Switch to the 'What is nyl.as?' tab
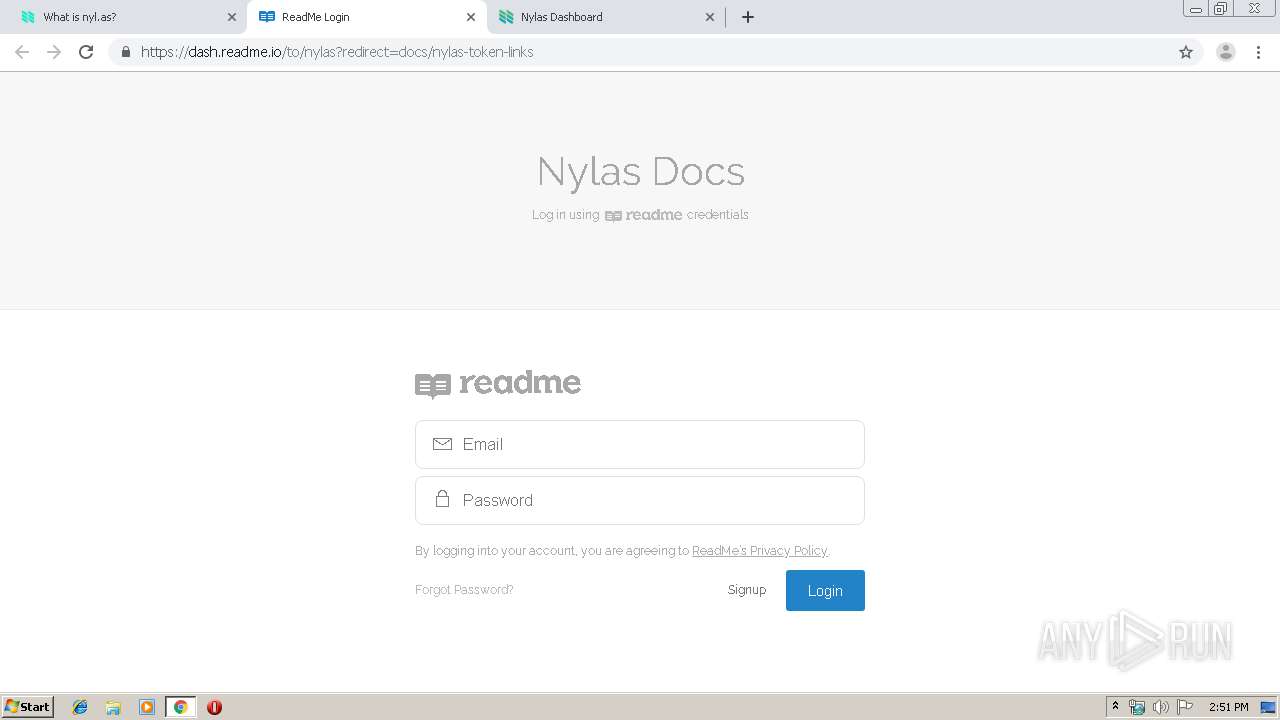Image resolution: width=1280 pixels, height=720 pixels. point(125,17)
